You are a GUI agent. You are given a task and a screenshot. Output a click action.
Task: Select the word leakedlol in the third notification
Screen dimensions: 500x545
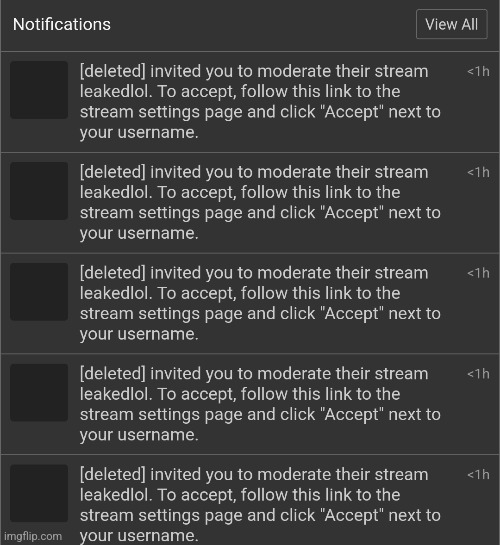click(115, 293)
